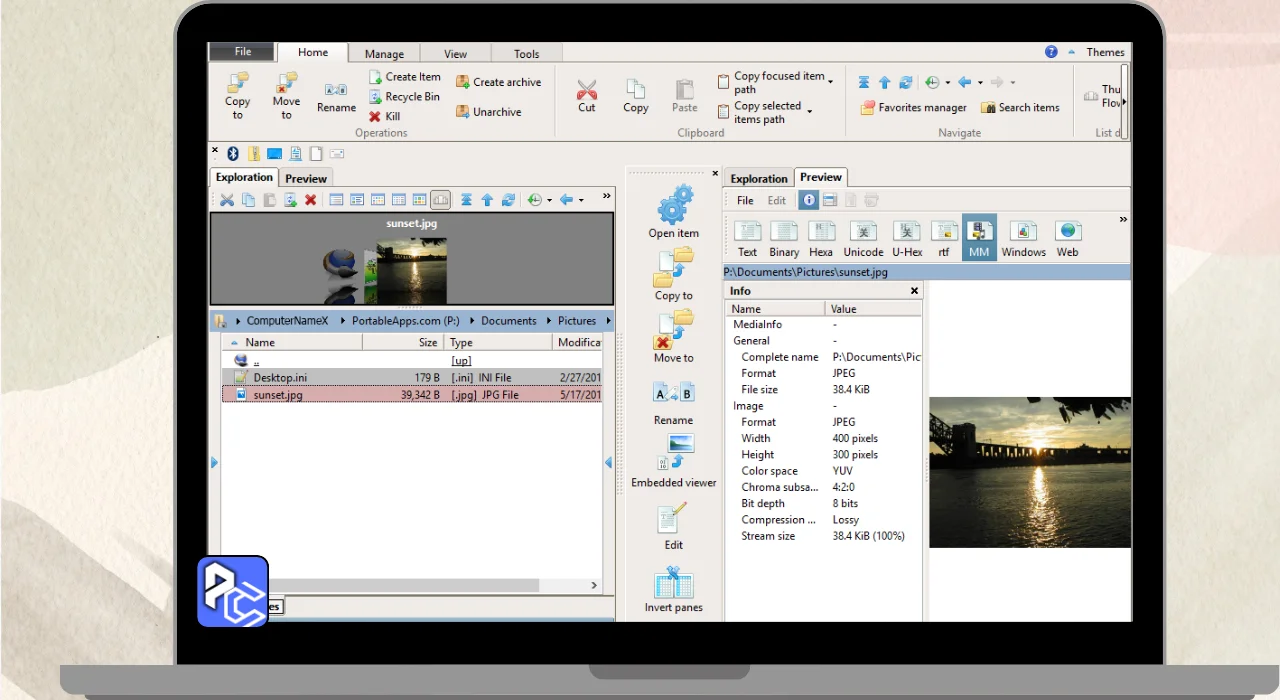This screenshot has height=700, width=1280.
Task: Toggle the Info panel button in preview toolbar
Action: pos(808,200)
